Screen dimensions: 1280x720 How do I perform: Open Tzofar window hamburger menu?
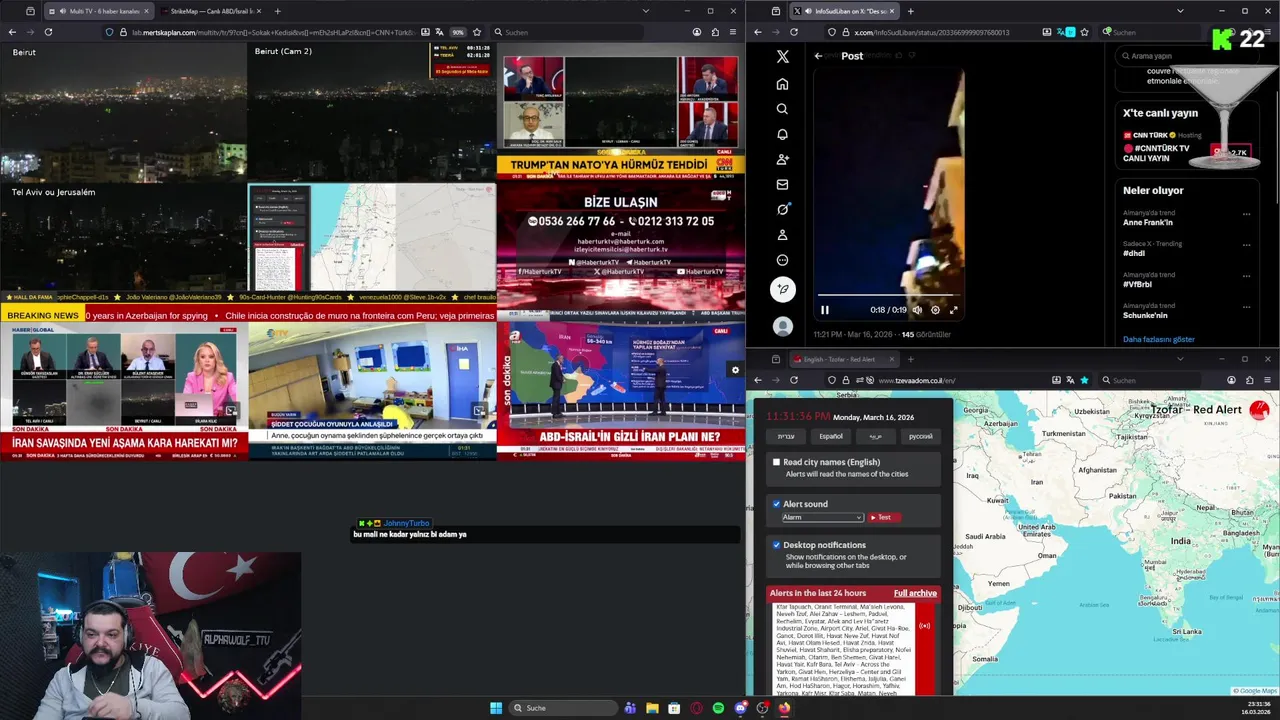1267,380
